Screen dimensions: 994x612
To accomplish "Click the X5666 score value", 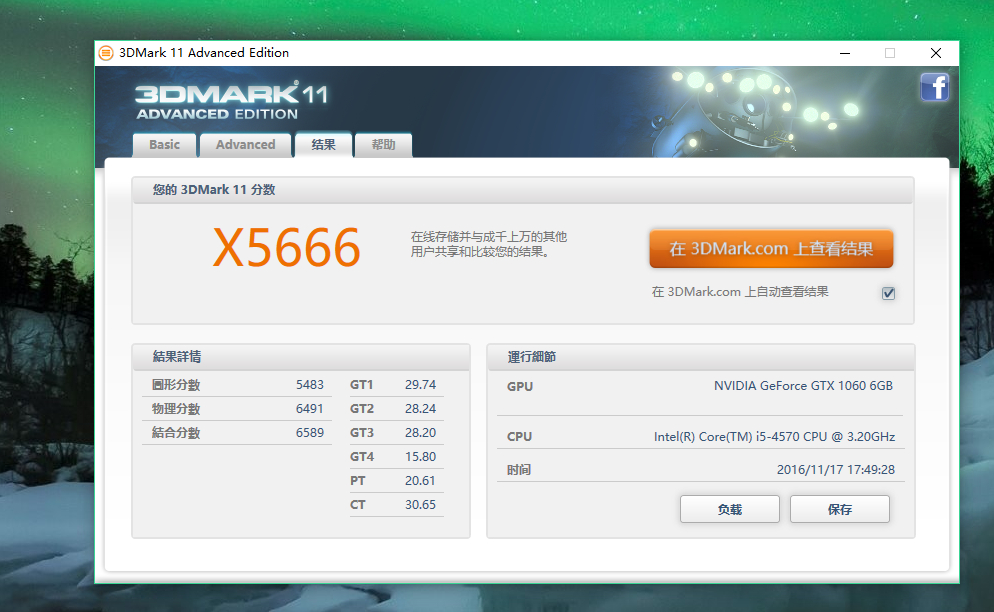I will [287, 248].
